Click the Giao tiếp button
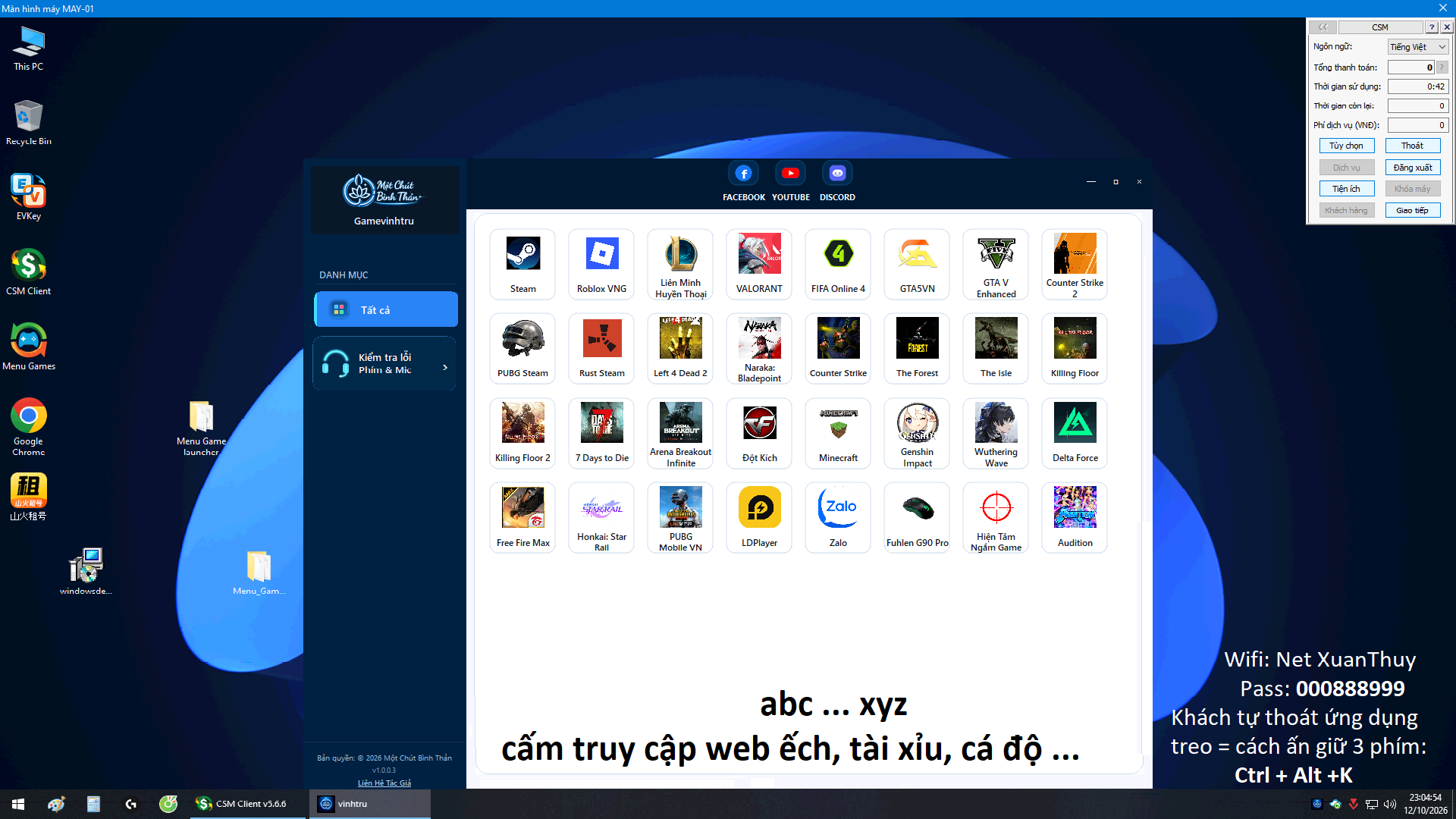 click(1412, 210)
